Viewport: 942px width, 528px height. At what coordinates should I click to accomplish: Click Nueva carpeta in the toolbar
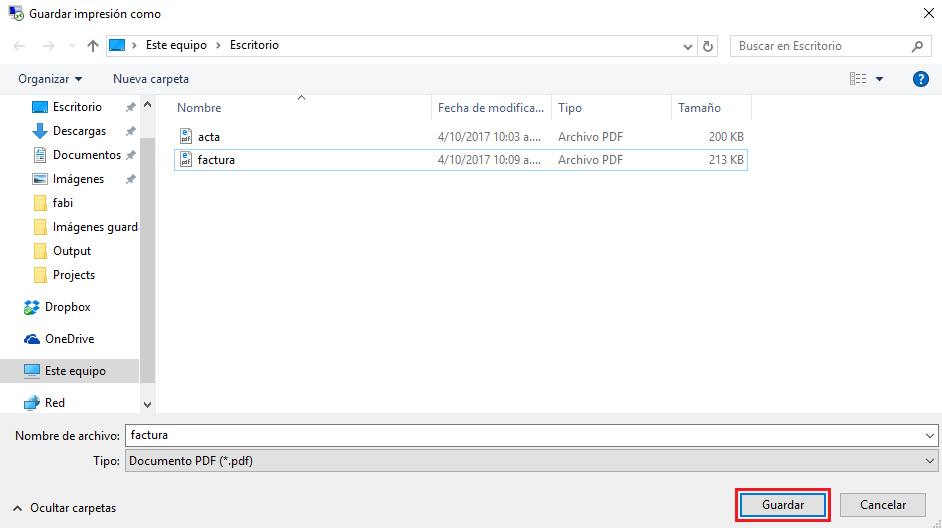[x=150, y=79]
